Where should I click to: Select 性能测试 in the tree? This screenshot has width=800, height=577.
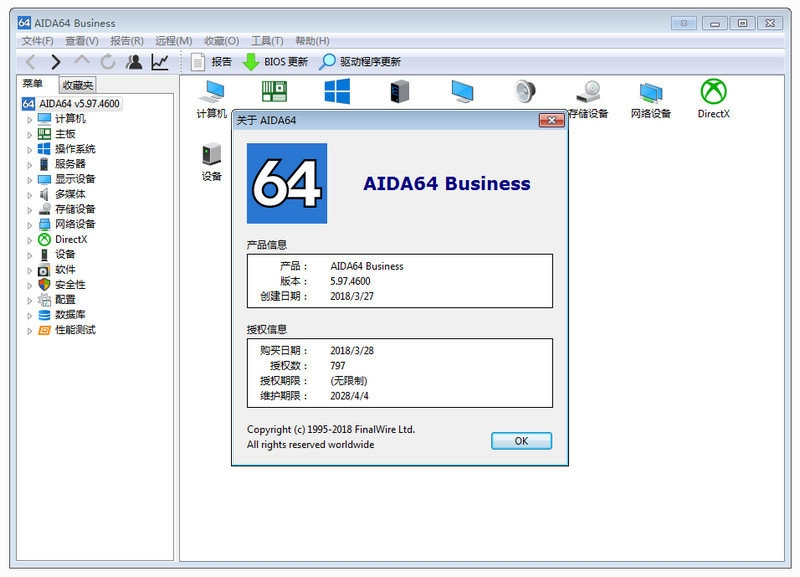[75, 330]
